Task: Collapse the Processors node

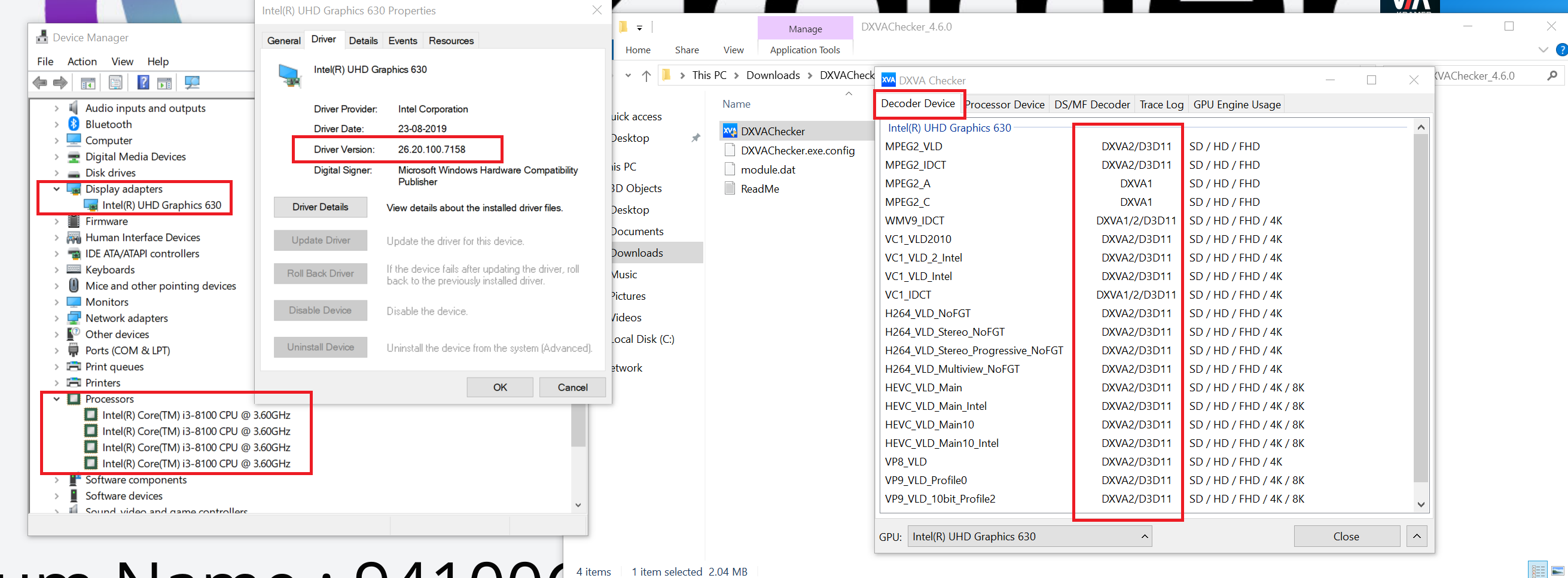Action: tap(57, 399)
